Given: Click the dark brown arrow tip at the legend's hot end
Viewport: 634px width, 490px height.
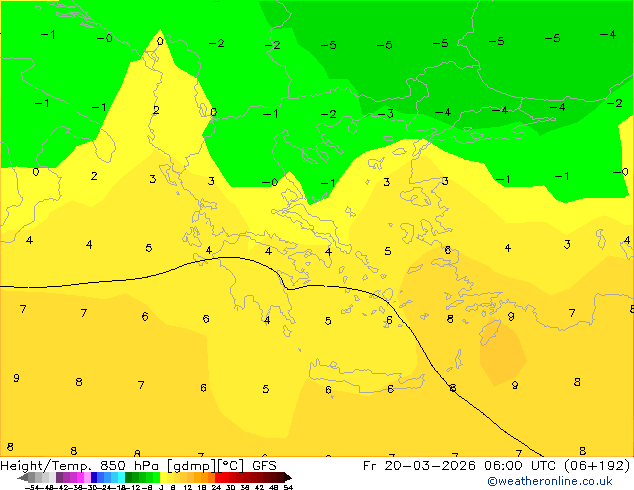Looking at the screenshot, I should (287, 478).
